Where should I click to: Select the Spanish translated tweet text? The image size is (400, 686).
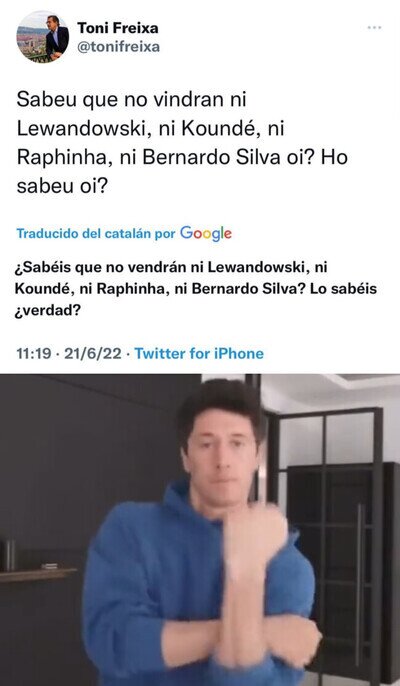pos(196,289)
